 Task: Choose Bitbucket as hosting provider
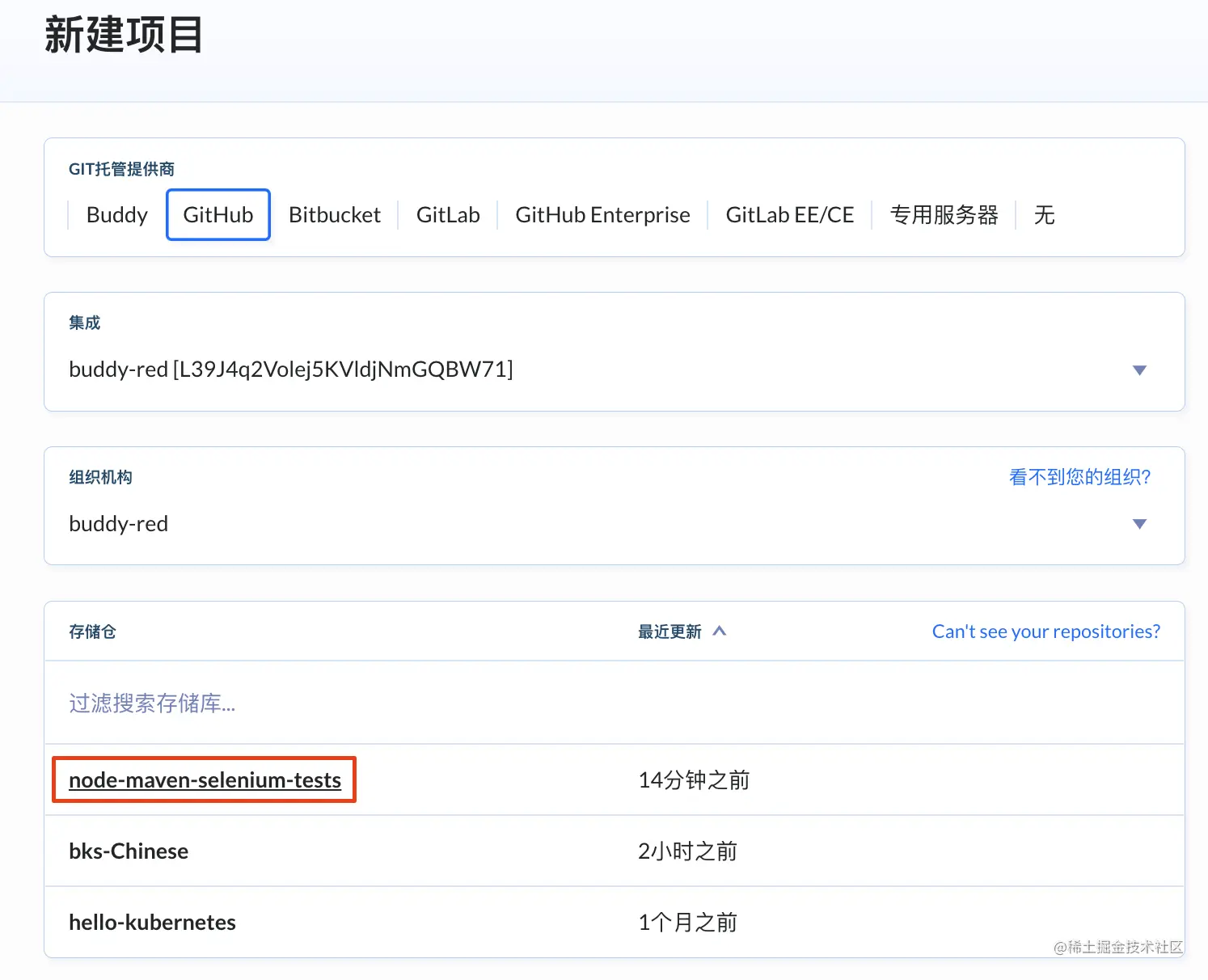[x=335, y=215]
